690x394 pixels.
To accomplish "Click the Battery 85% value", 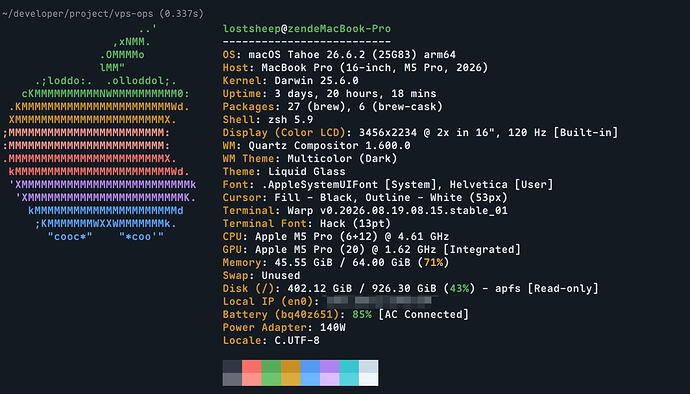I will pyautogui.click(x=362, y=314).
